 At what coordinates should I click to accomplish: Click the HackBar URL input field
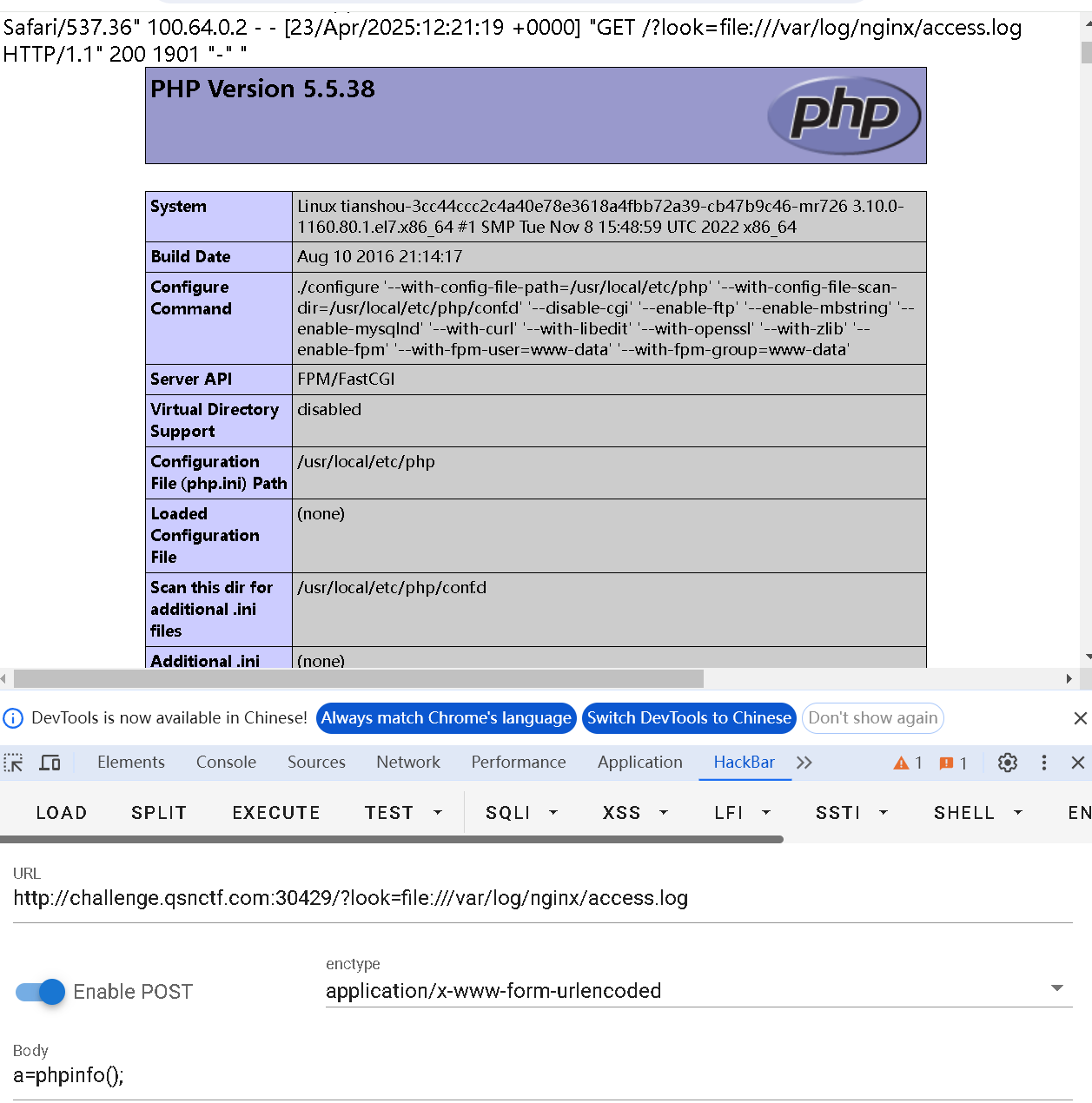coord(543,898)
